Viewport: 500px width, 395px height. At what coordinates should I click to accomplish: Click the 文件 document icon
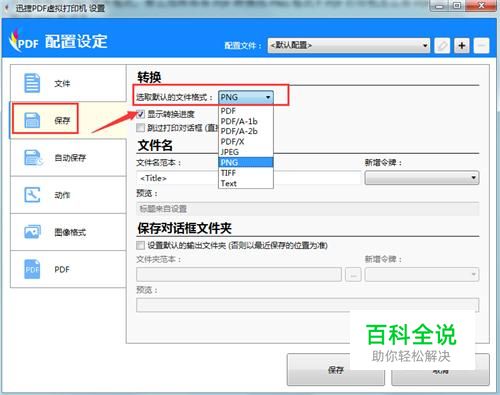coord(32,83)
